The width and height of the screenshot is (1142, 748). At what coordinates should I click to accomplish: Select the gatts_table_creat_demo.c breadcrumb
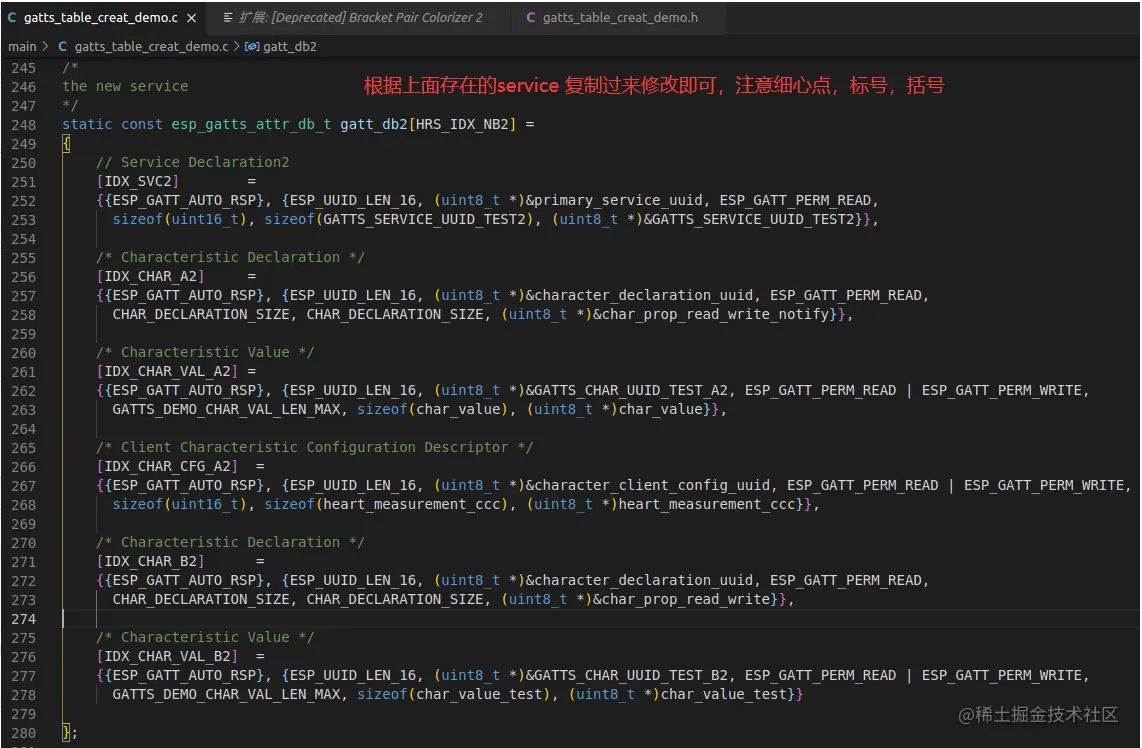[x=151, y=47]
